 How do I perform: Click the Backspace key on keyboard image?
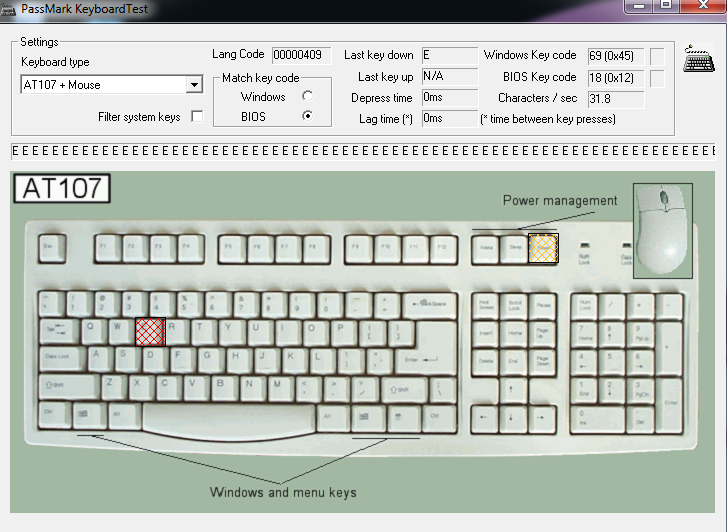coord(429,305)
